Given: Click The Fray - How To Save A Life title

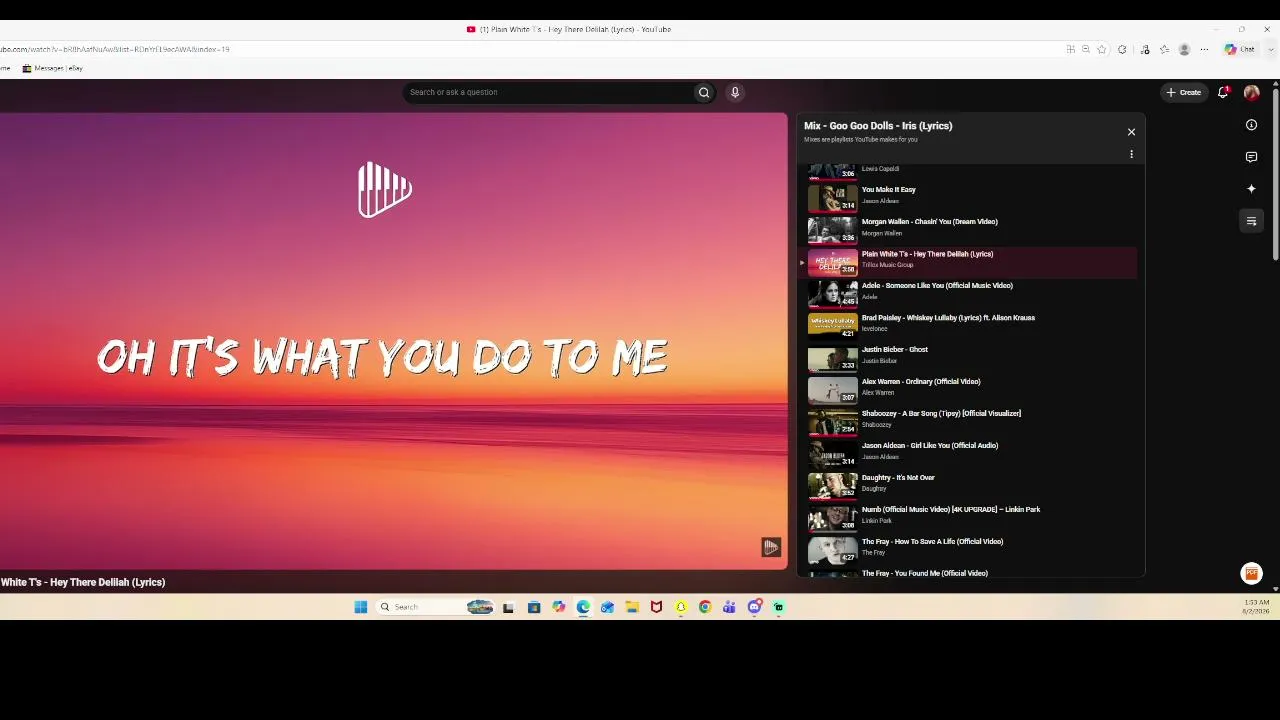Looking at the screenshot, I should (932, 542).
